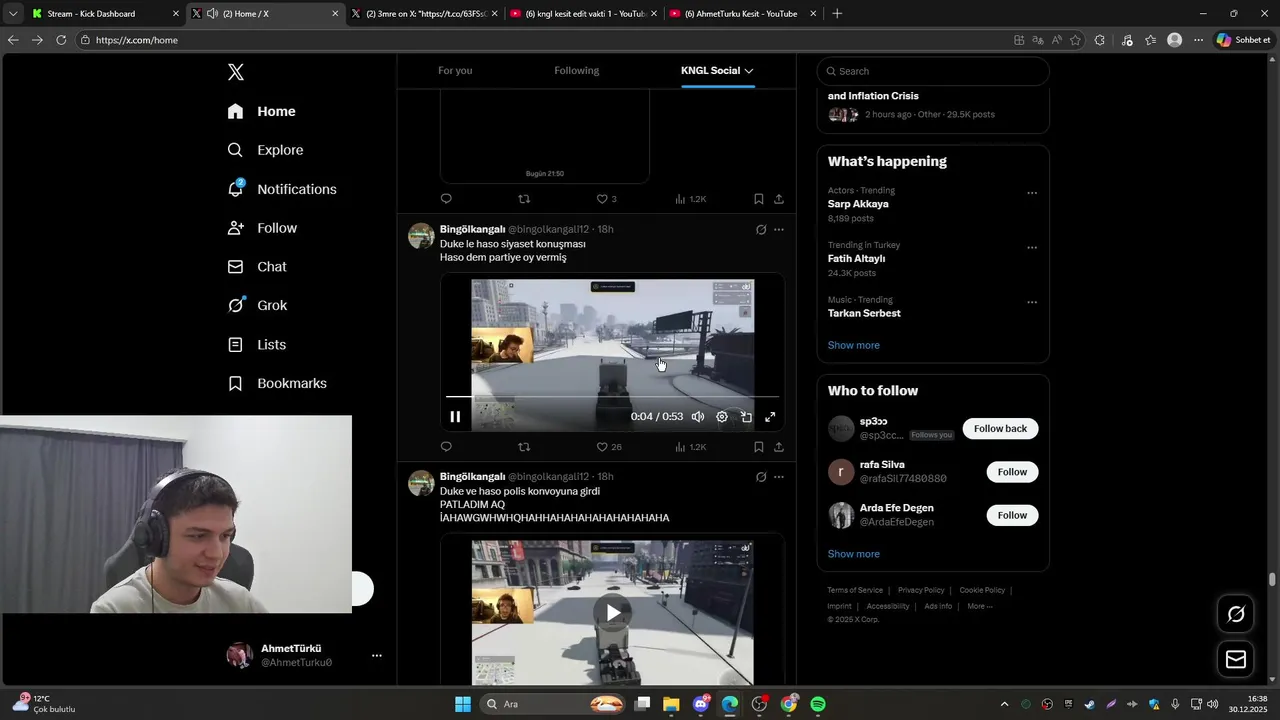
Task: Switch to the Following tab
Action: (577, 71)
